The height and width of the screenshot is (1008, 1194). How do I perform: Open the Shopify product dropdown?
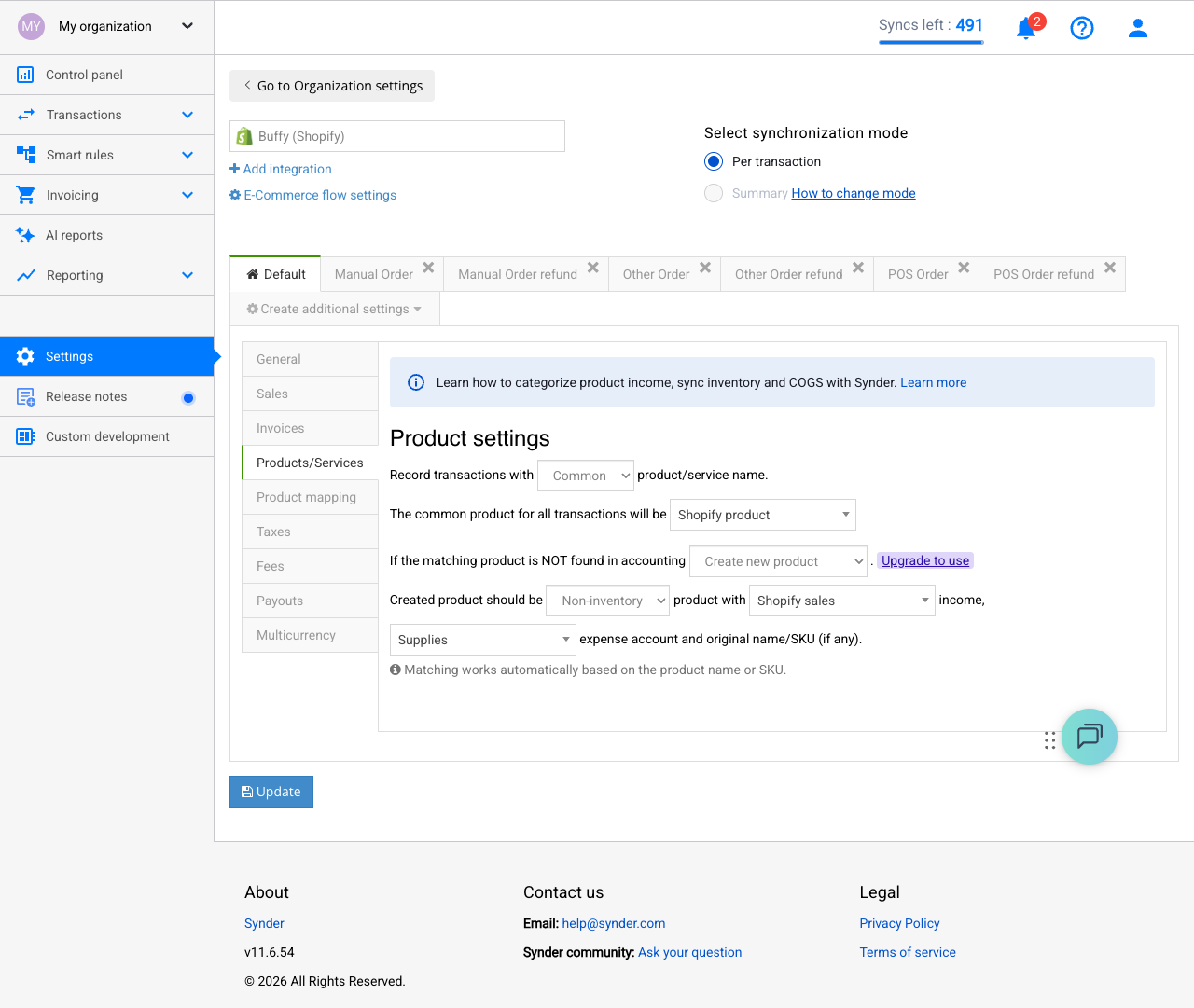(763, 514)
